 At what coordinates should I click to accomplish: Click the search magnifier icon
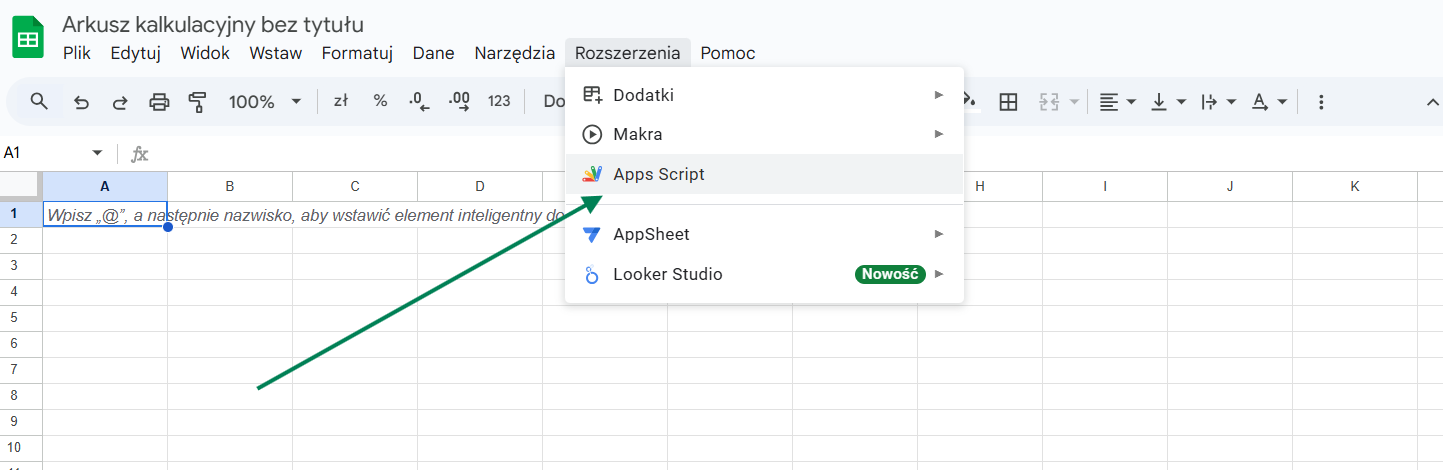(x=39, y=101)
